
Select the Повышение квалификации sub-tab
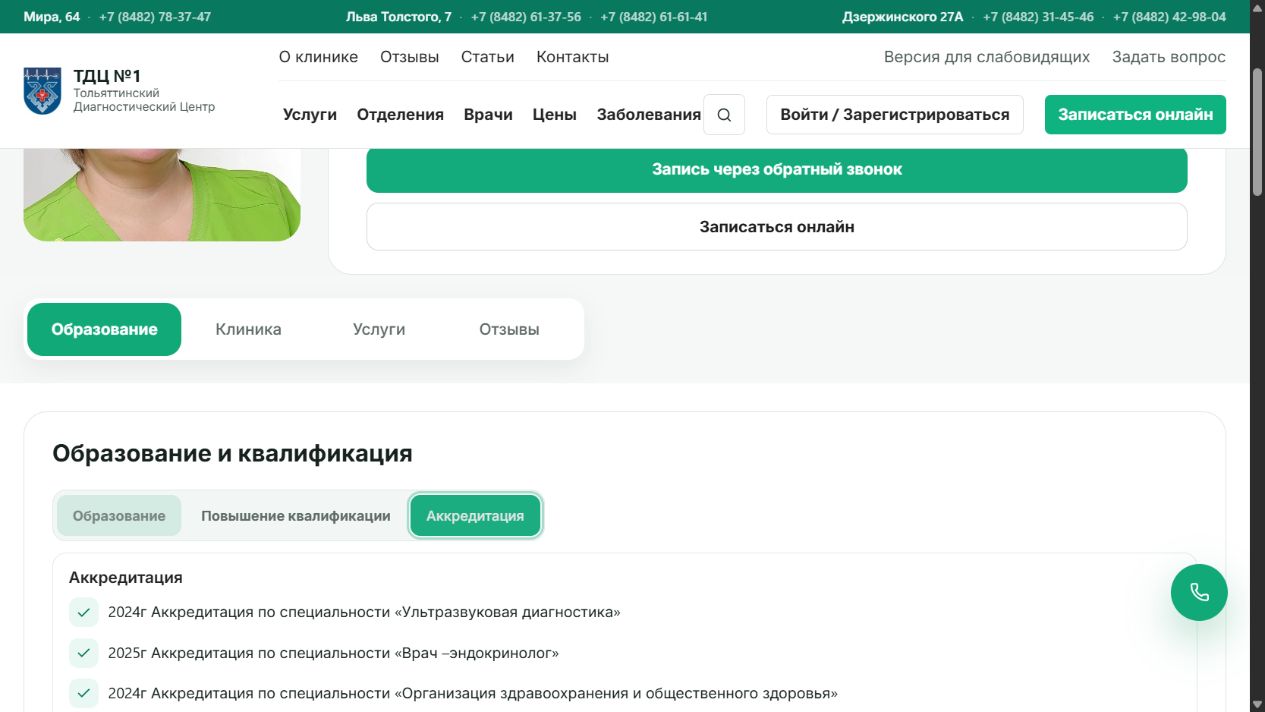[x=296, y=516]
